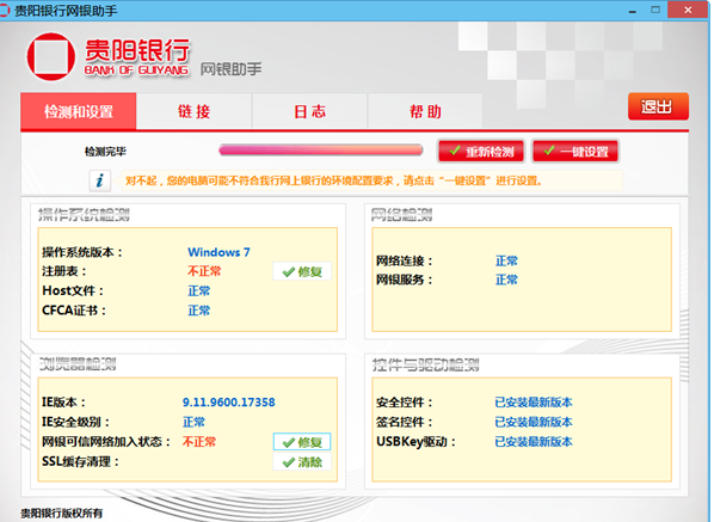Image resolution: width=714 pixels, height=522 pixels.
Task: Click the 一键设置 one-click setup button
Action: (575, 151)
